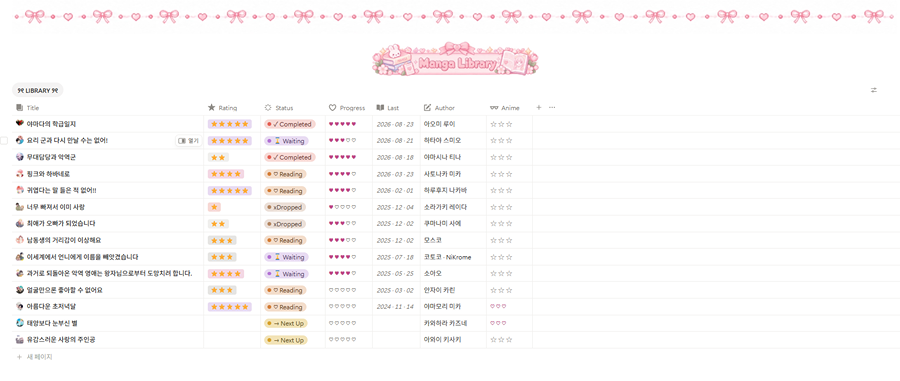Click the pink hearts Anime cell of 아름다운 초저녁달
This screenshot has height=381, width=900.
pyautogui.click(x=498, y=307)
